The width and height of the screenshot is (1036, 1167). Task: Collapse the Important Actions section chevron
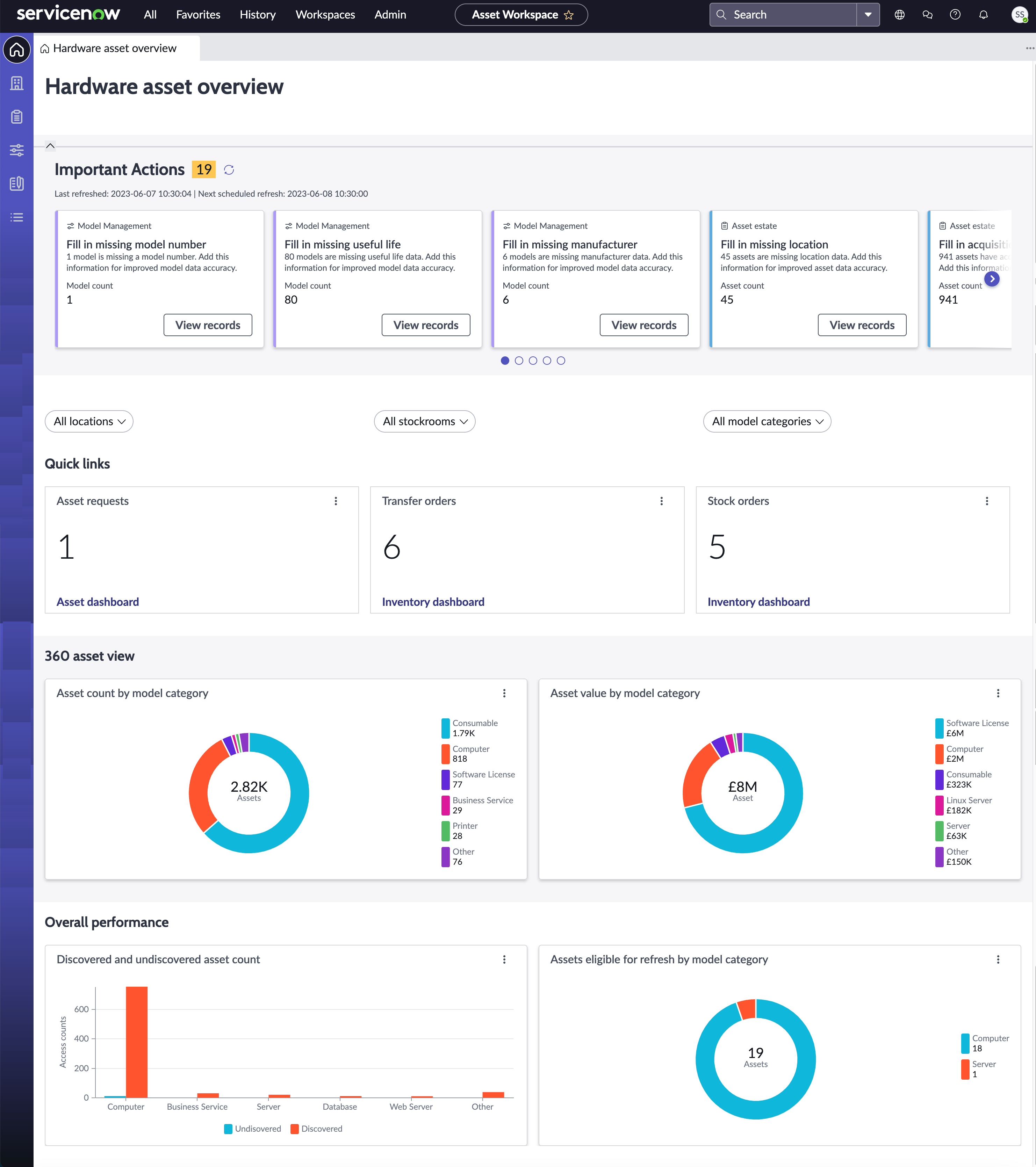(x=50, y=146)
